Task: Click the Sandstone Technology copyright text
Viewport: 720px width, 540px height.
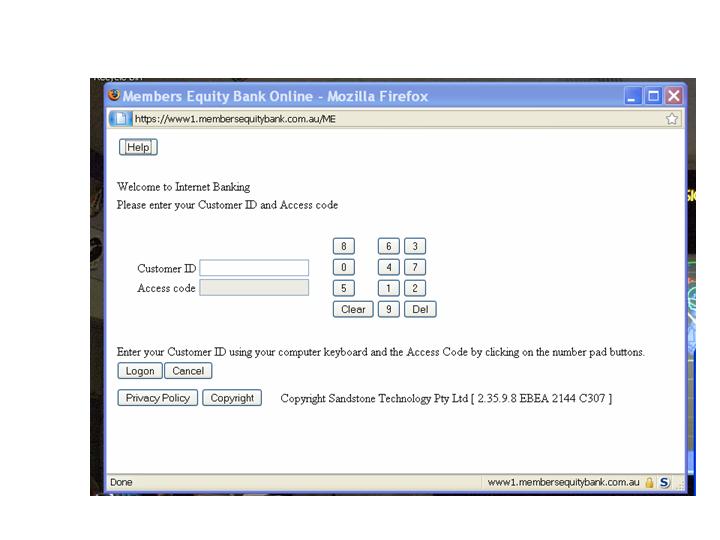Action: click(446, 399)
